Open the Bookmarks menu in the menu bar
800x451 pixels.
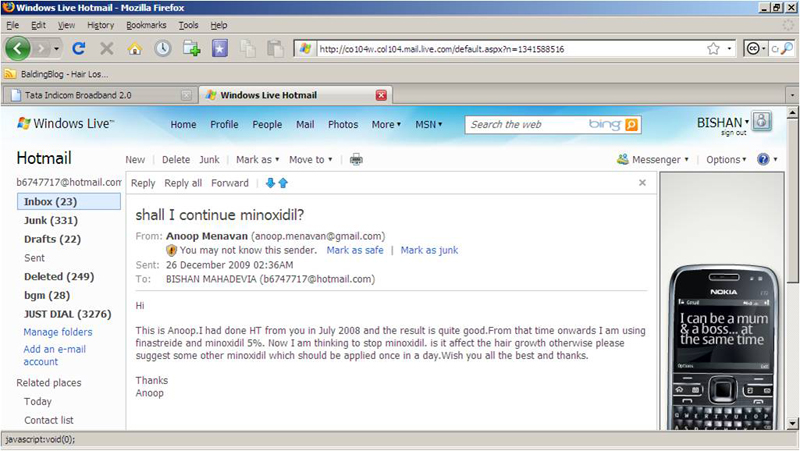[145, 24]
